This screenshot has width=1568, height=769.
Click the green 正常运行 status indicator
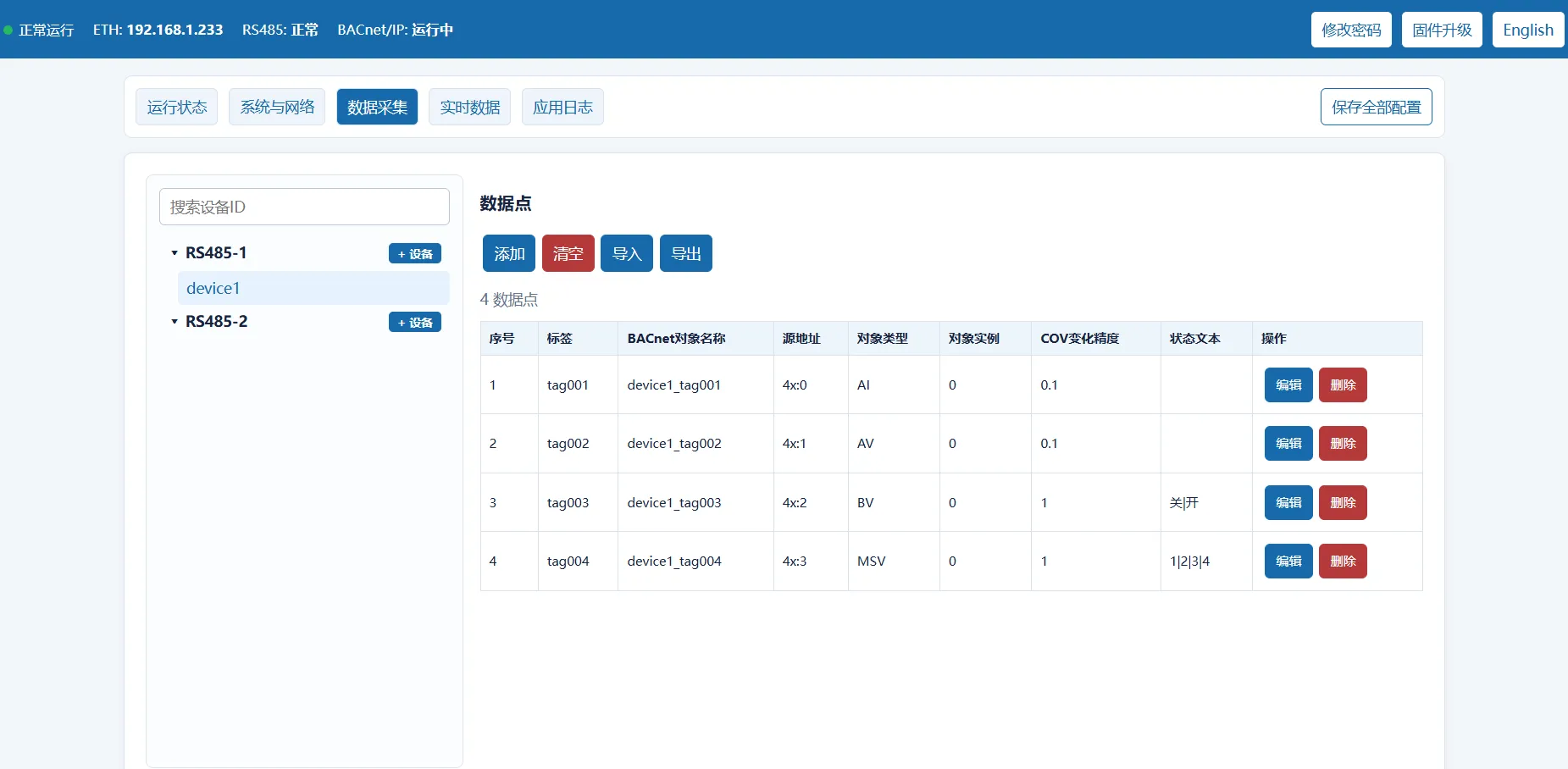point(8,30)
